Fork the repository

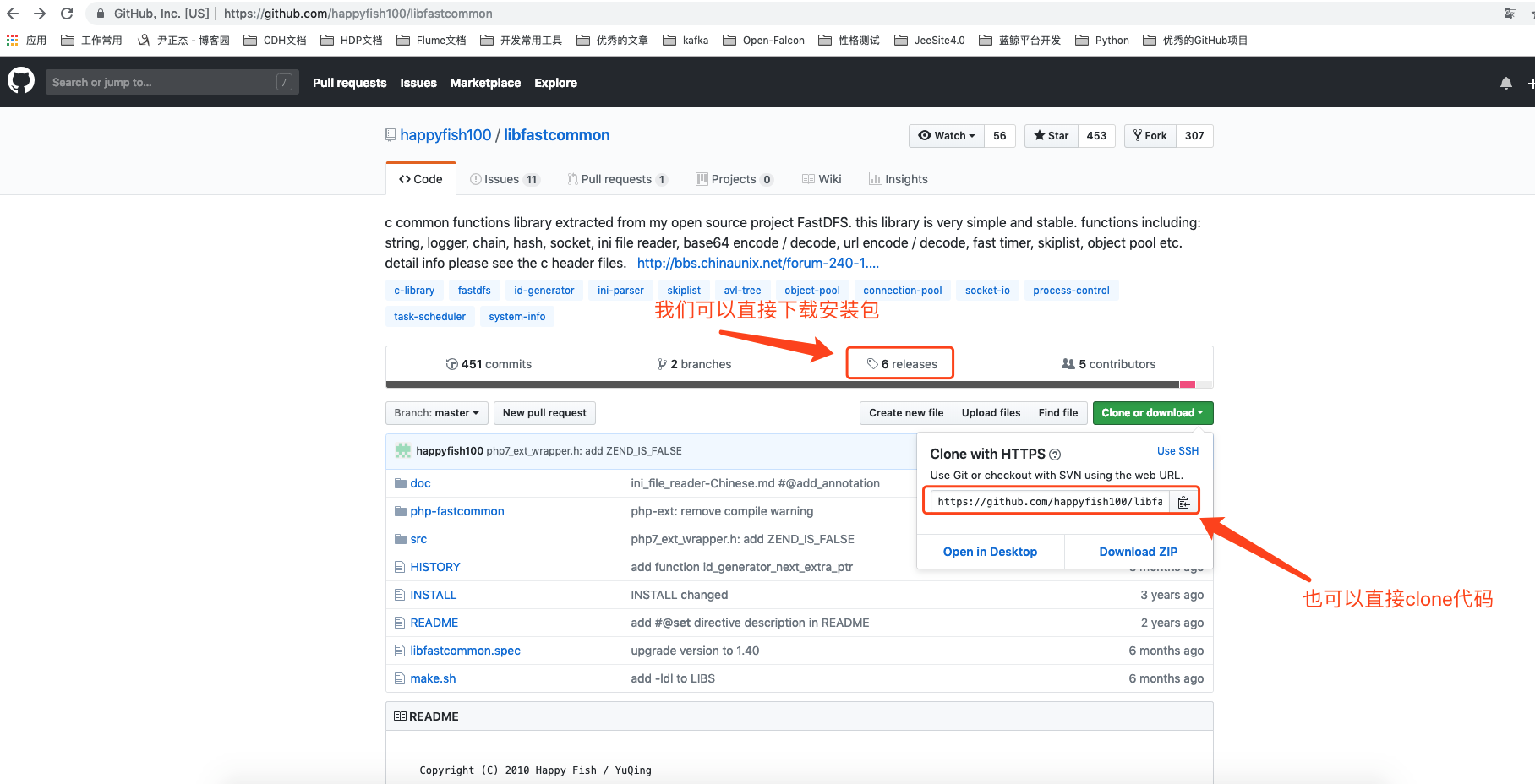click(1150, 135)
